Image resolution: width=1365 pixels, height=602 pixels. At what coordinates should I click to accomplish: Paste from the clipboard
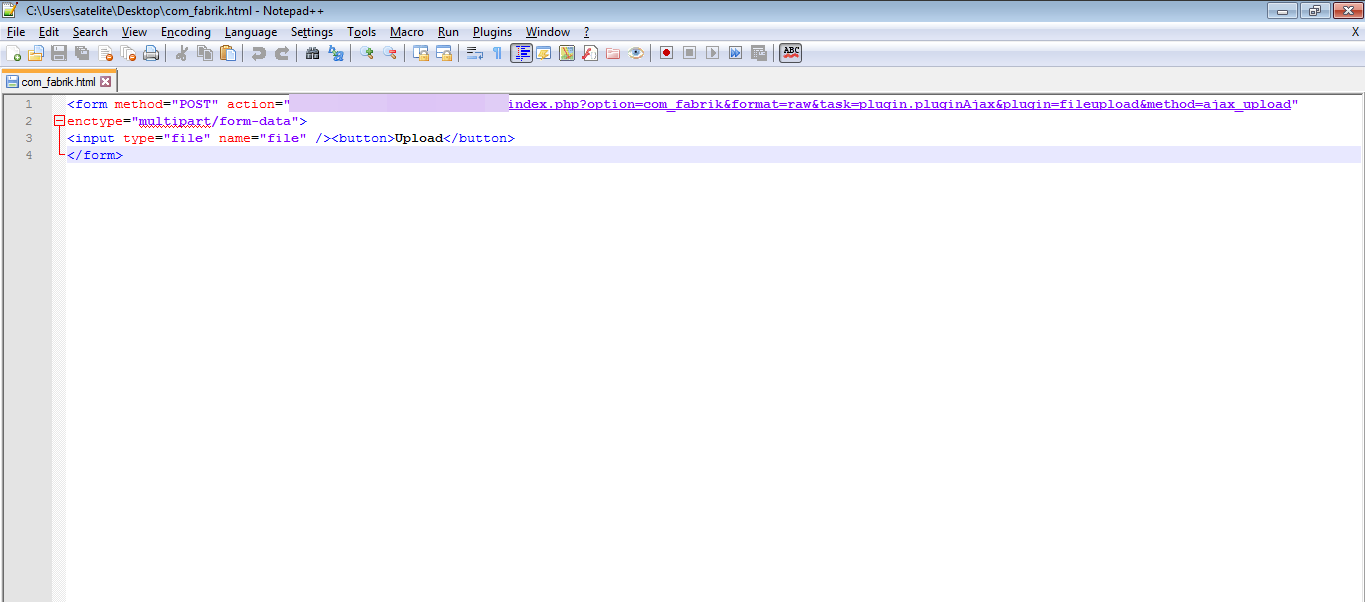[x=227, y=52]
